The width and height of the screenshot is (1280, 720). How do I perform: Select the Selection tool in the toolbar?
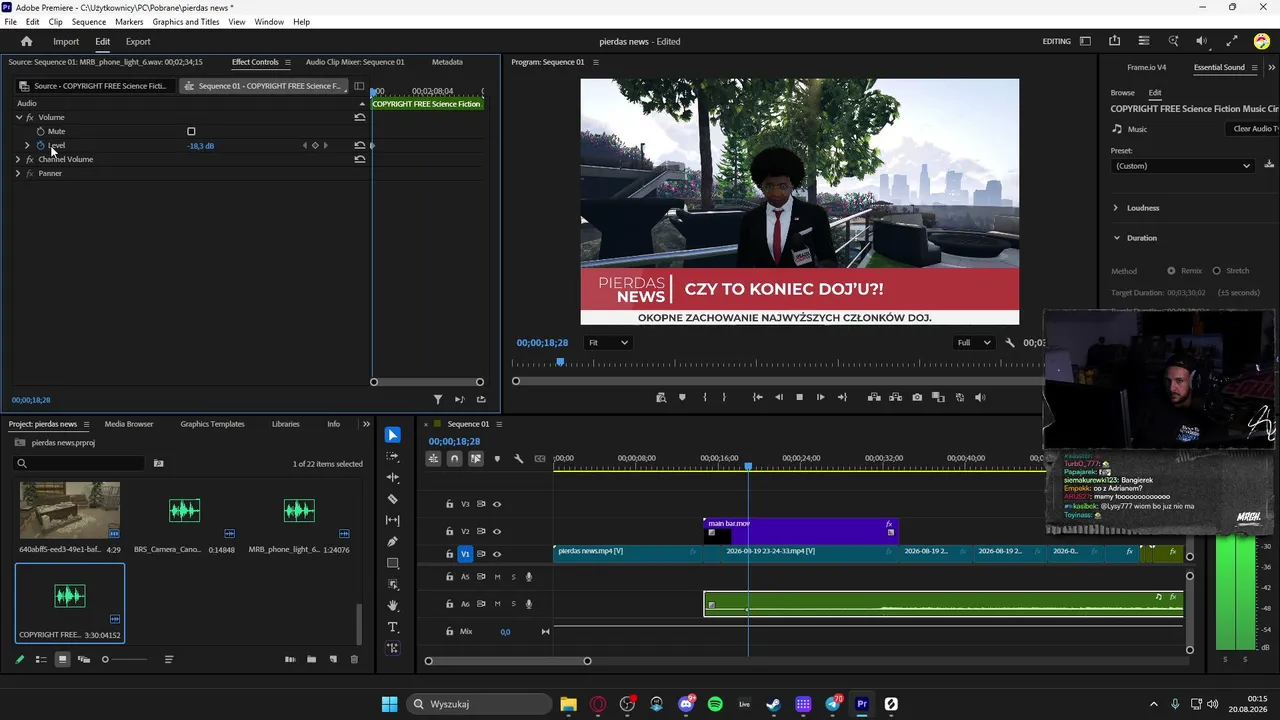click(392, 435)
